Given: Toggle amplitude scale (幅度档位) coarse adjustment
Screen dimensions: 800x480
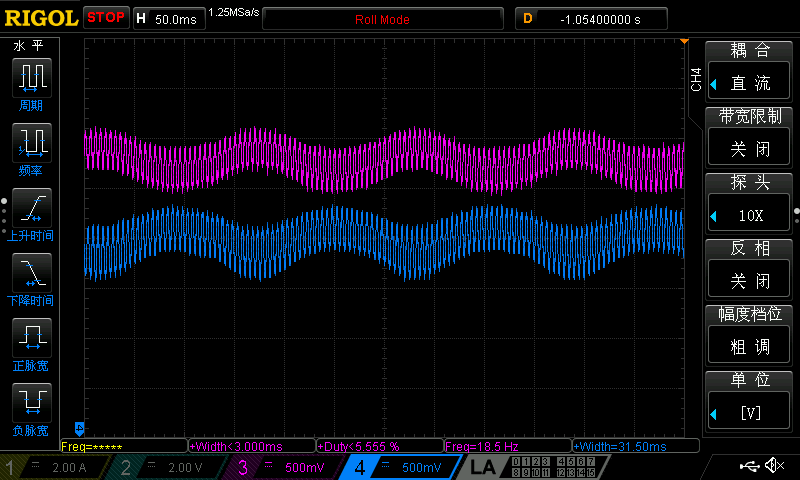Looking at the screenshot, I should tap(750, 346).
